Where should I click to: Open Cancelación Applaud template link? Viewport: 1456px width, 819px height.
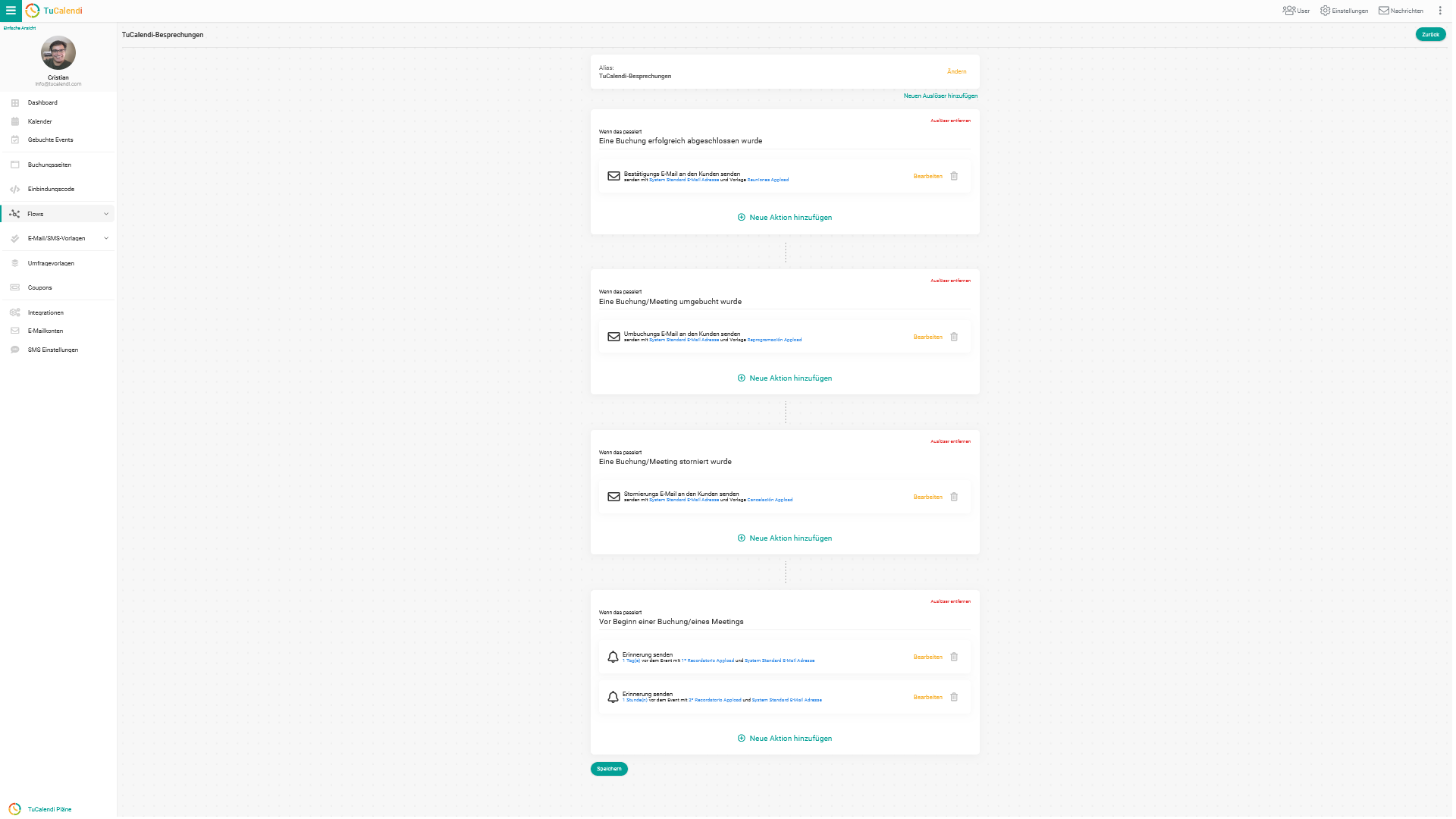click(x=770, y=500)
